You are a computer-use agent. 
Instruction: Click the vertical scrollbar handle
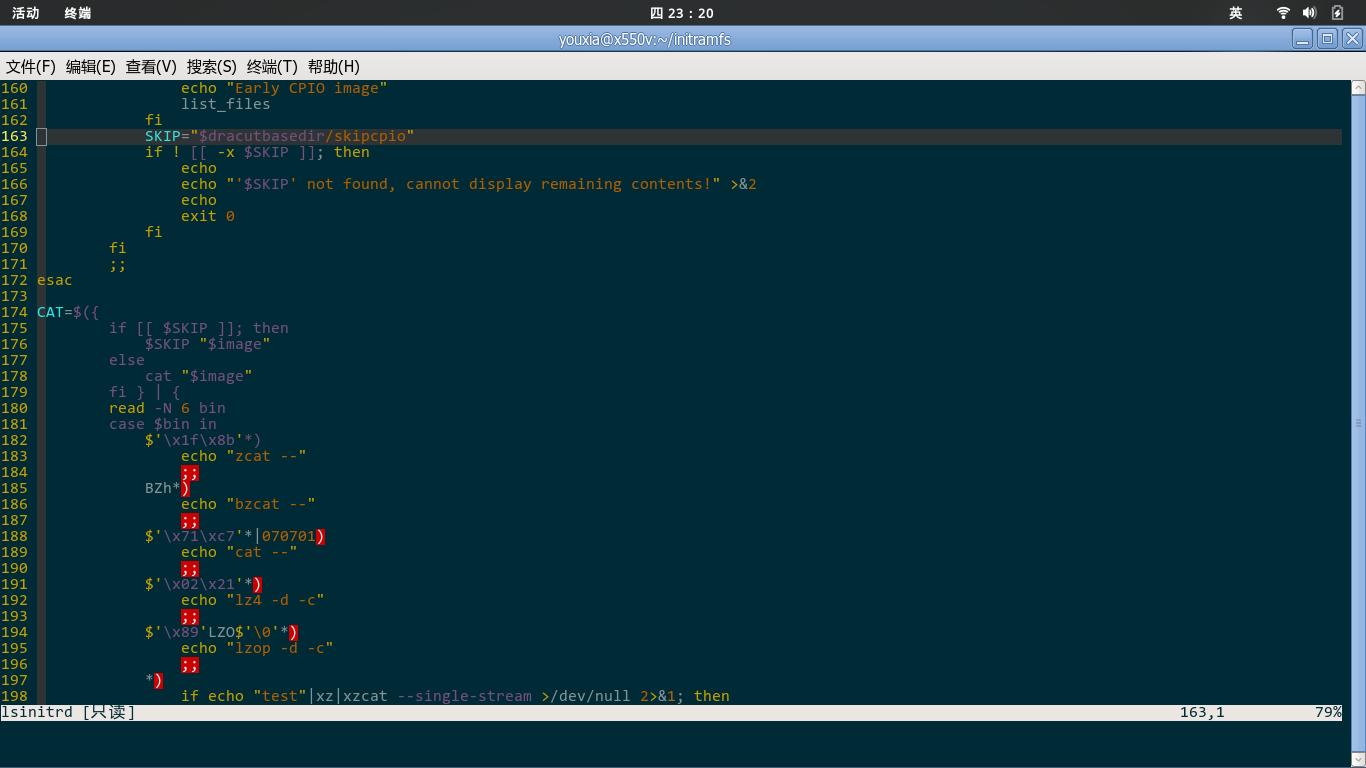(1358, 423)
